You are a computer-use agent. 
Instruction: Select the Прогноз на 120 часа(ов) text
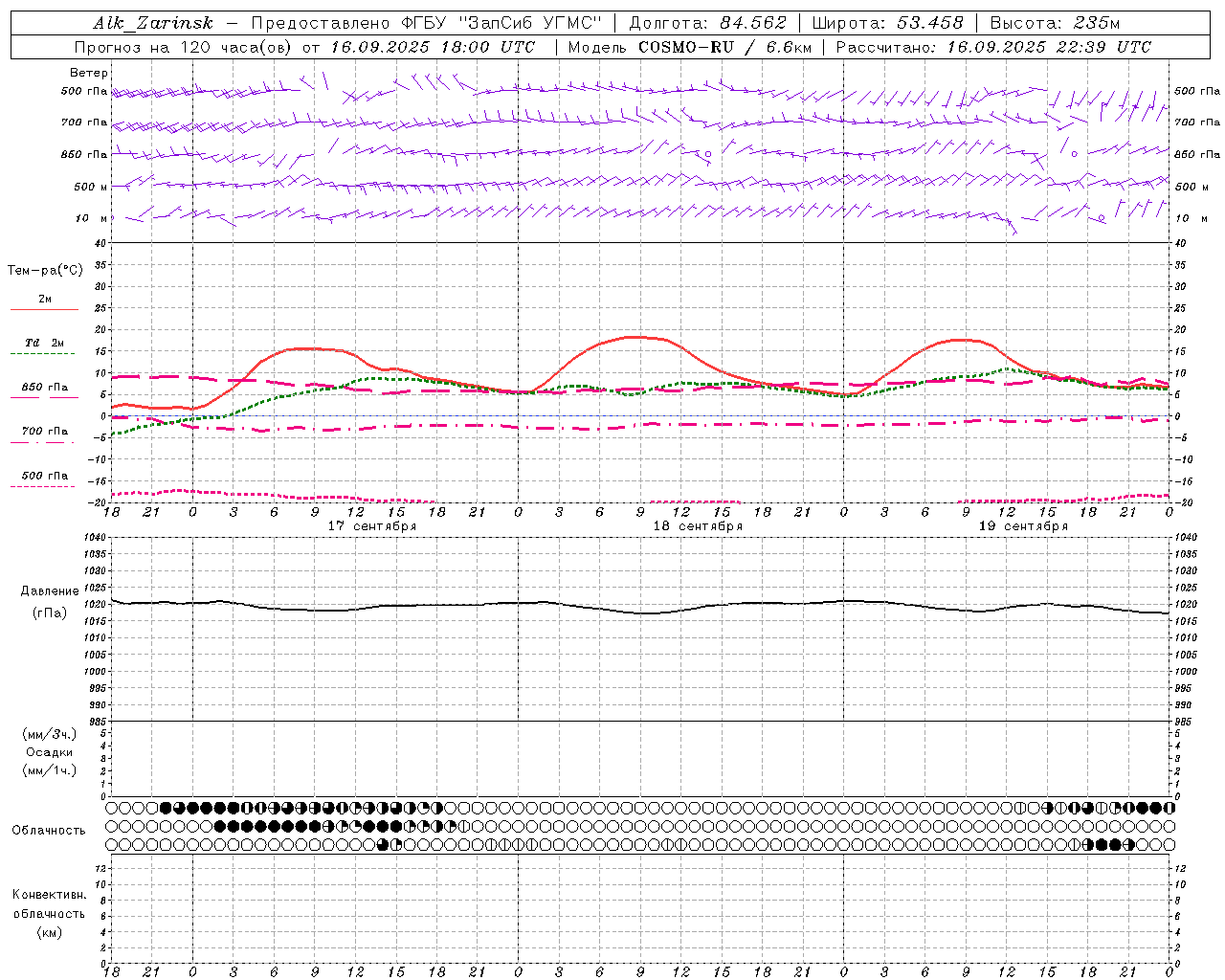(184, 47)
